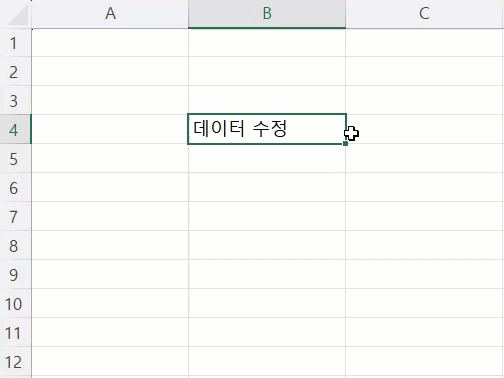
Task: Select row 7 header
Action: coord(15,216)
